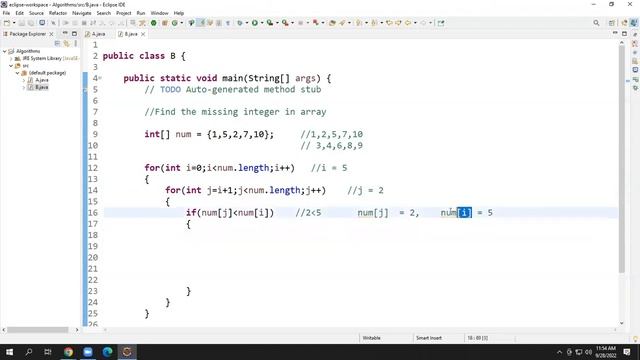Open the Project menu
Screen dimensions: 640x360
(x=123, y=13)
